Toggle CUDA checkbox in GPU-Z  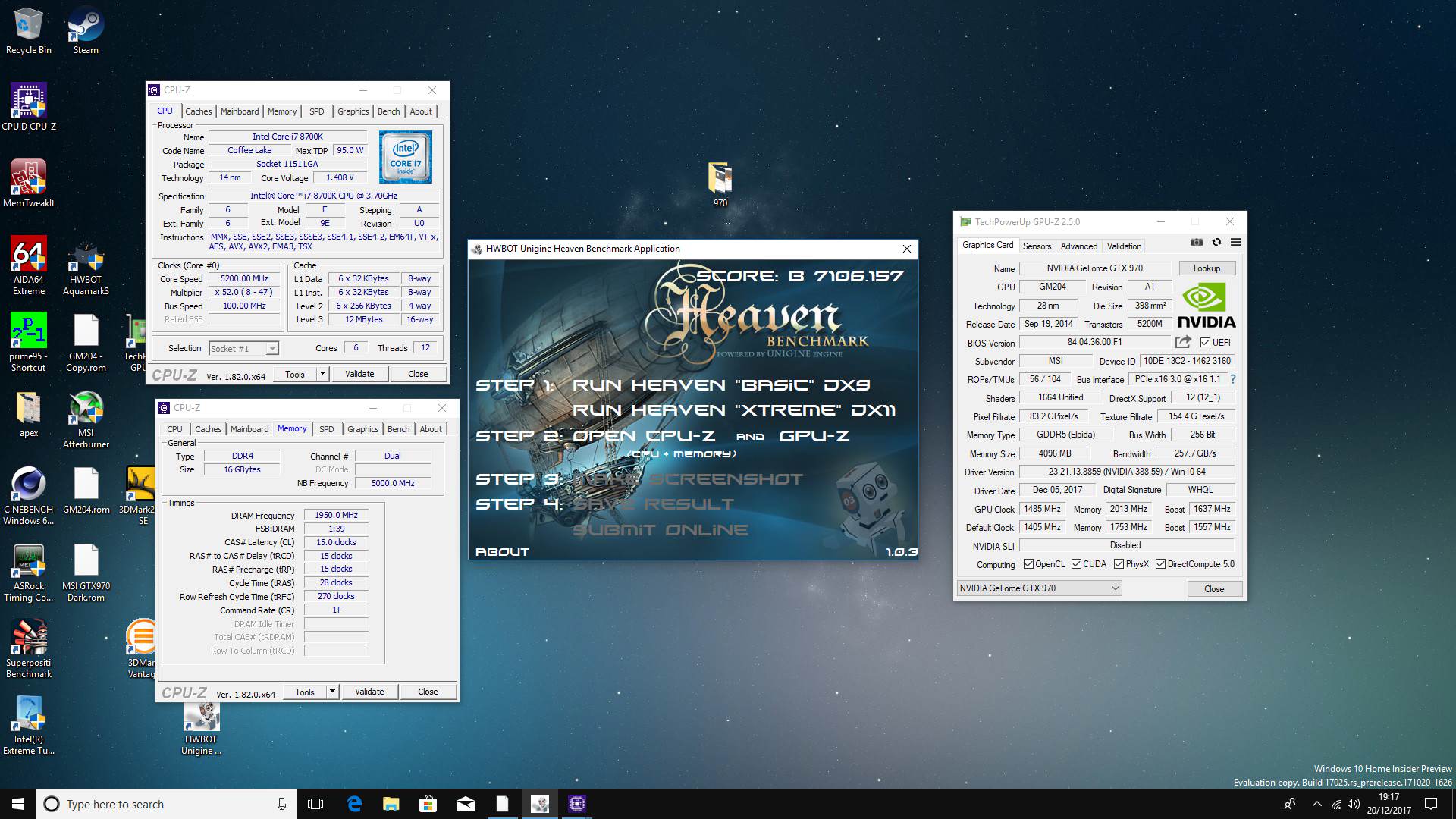1076,564
